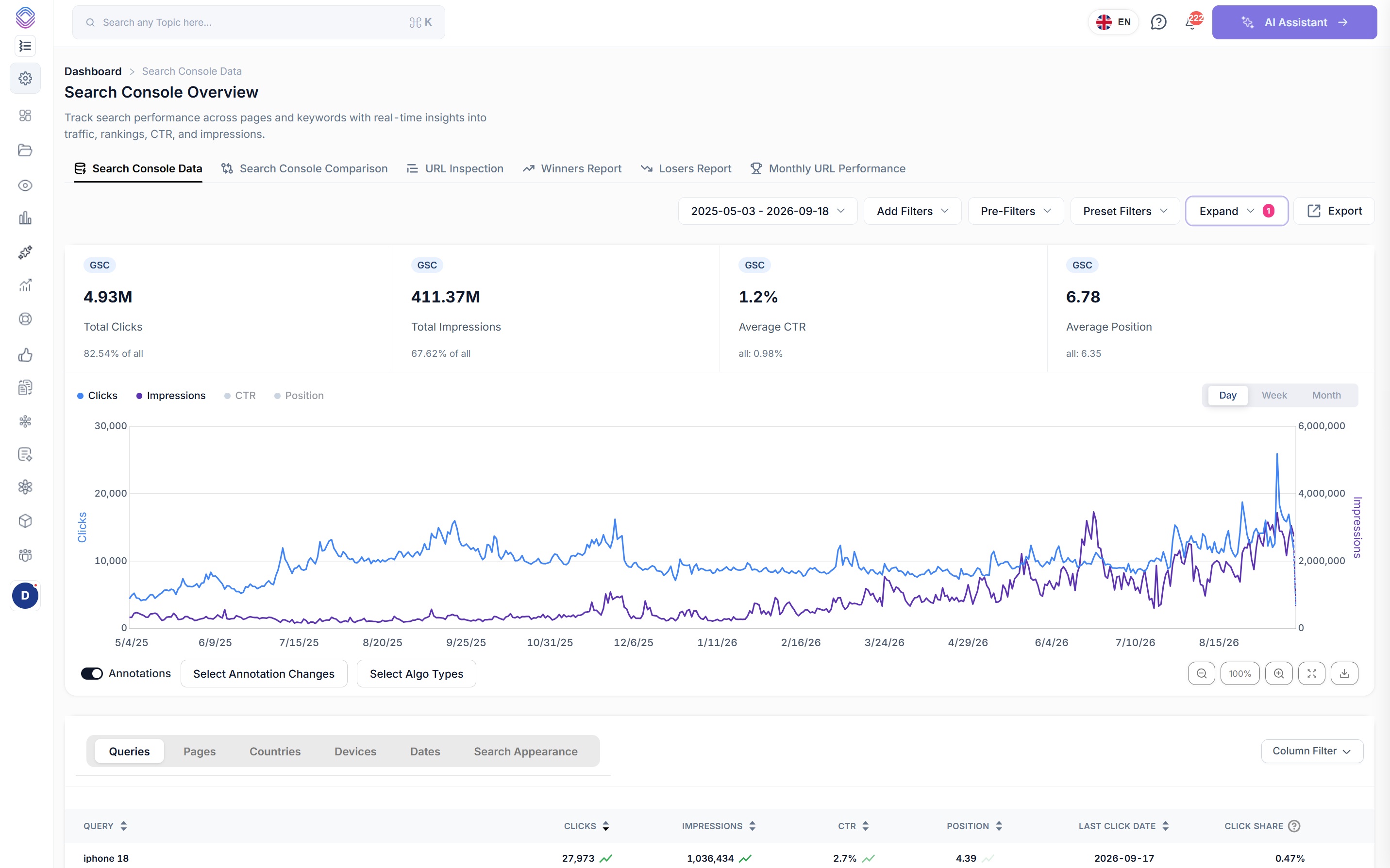Open the user avatar D

pyautogui.click(x=25, y=595)
